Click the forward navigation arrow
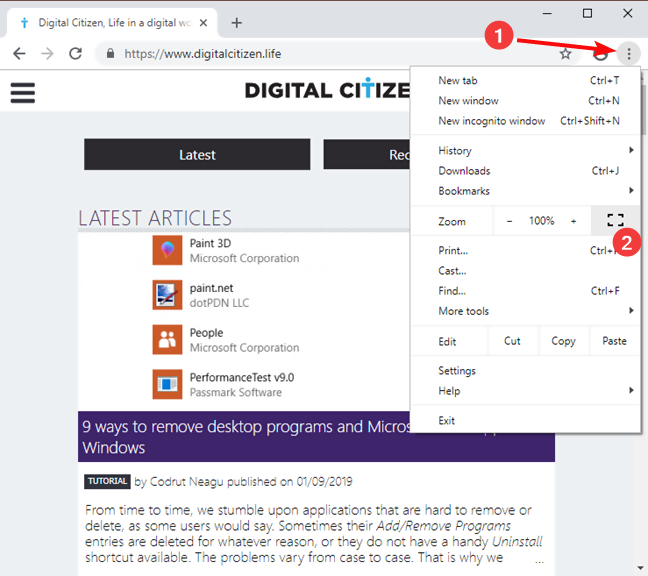648x576 pixels. 47,54
